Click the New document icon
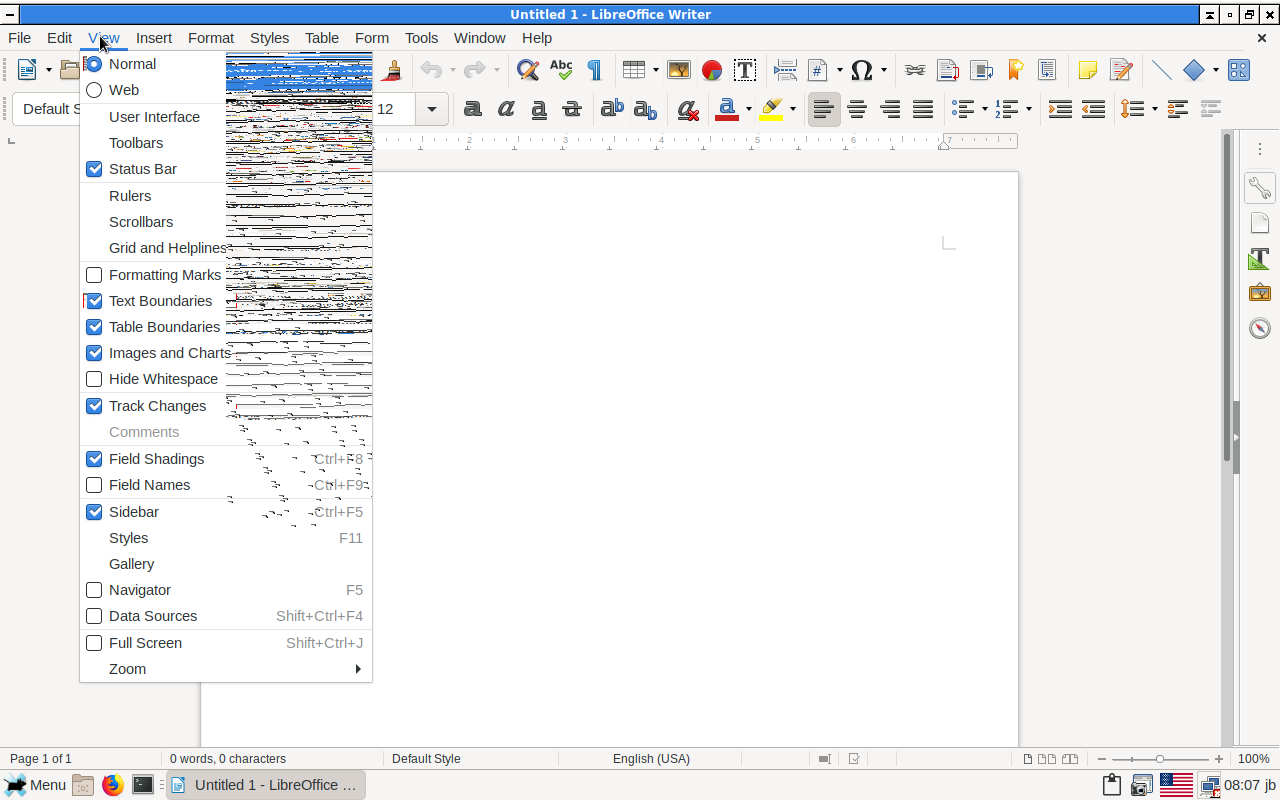 tap(27, 70)
